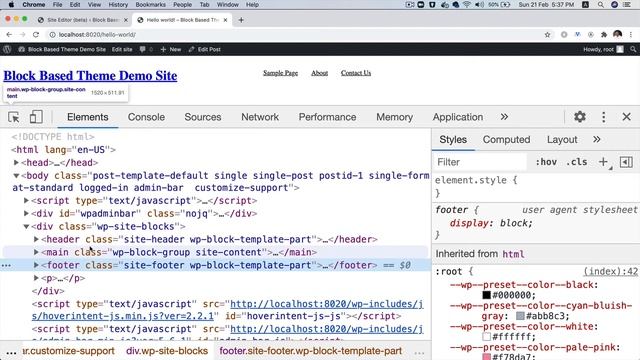Image resolution: width=640 pixels, height=360 pixels.
Task: Open the macOS Control Center icon
Action: [x=627, y=5]
